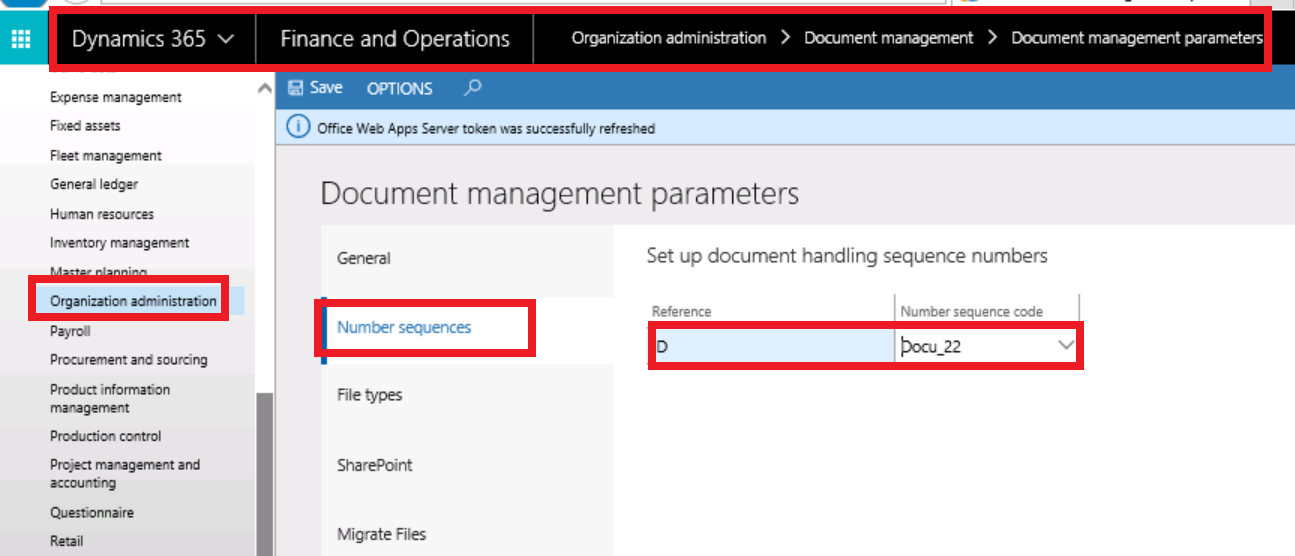Select Organization administration in navigation pane

133,301
